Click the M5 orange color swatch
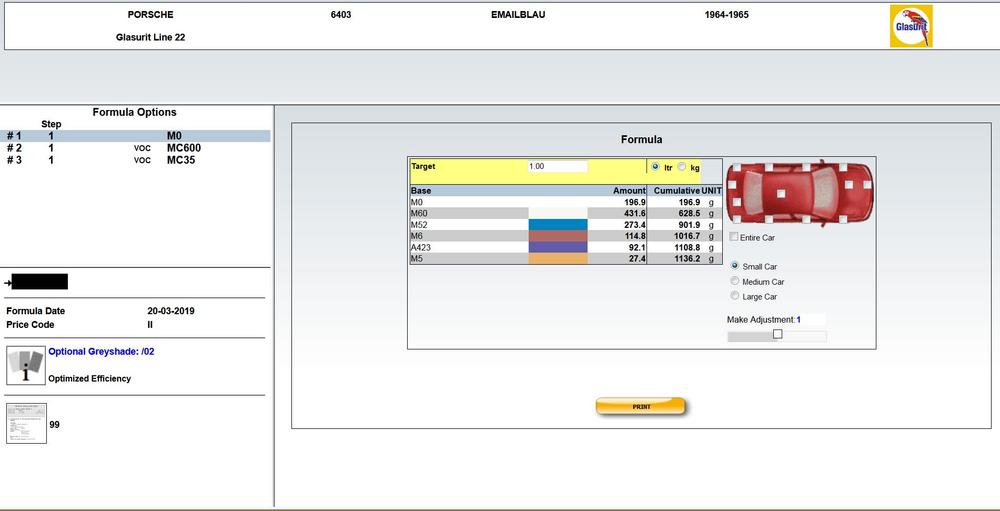The height and width of the screenshot is (511, 1000). coord(557,258)
